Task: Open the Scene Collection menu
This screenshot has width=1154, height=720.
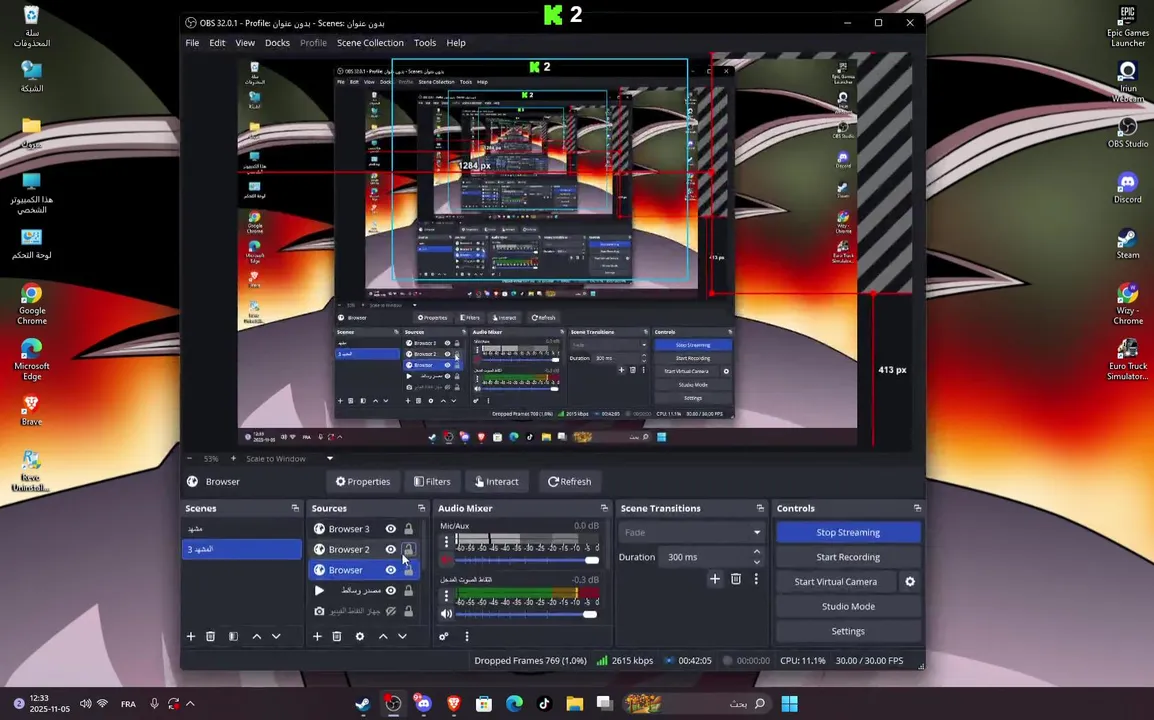Action: [370, 43]
